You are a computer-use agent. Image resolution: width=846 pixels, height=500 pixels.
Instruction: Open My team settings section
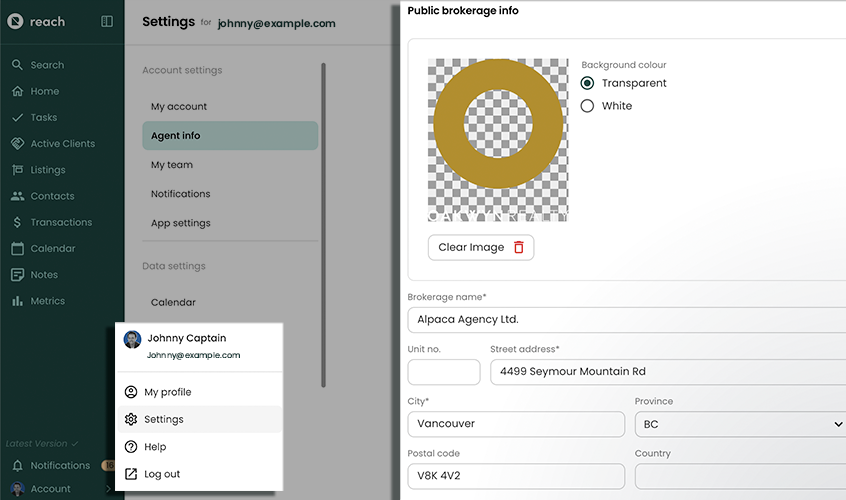[172, 165]
